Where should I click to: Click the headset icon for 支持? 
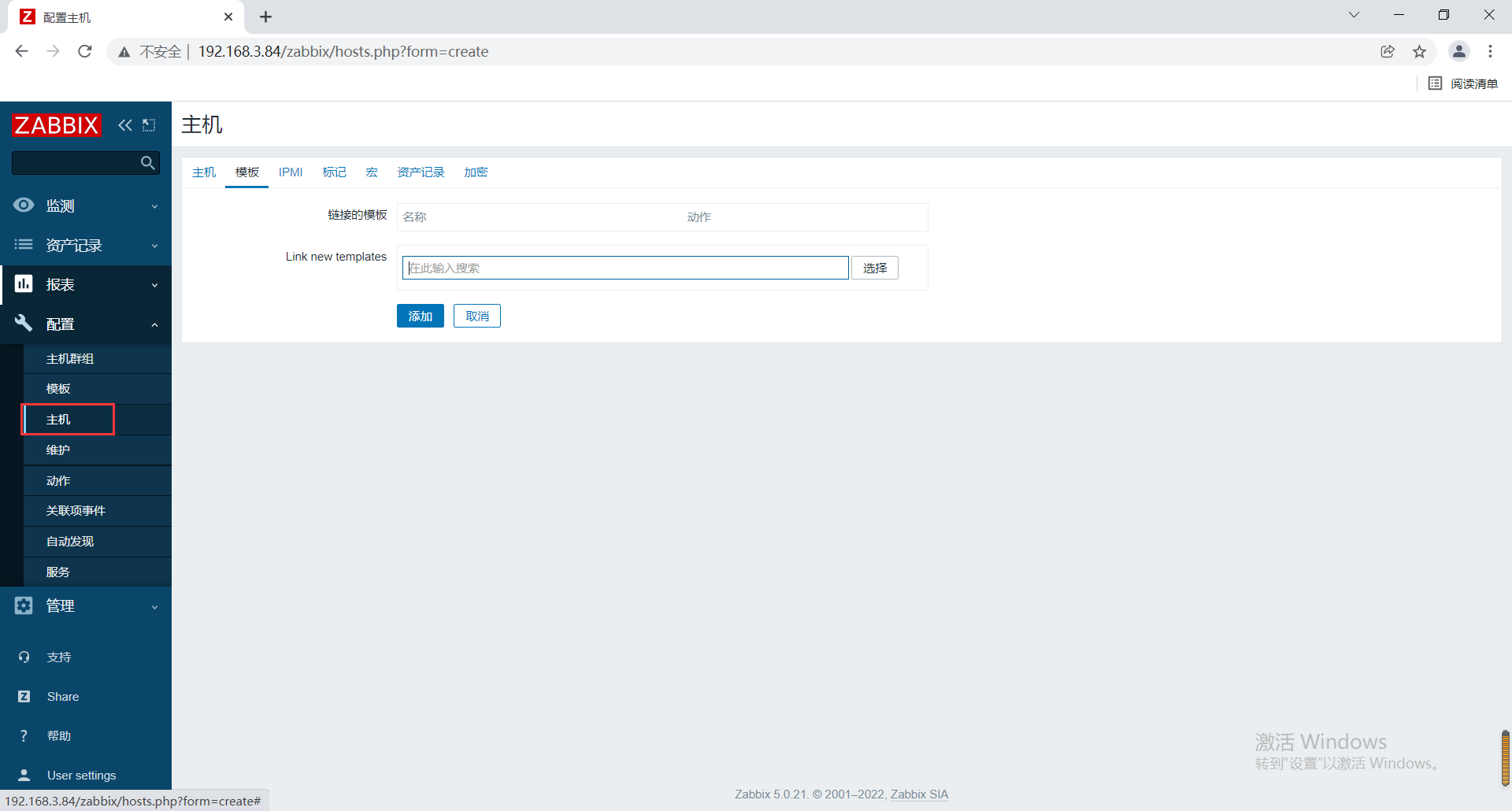coord(24,657)
